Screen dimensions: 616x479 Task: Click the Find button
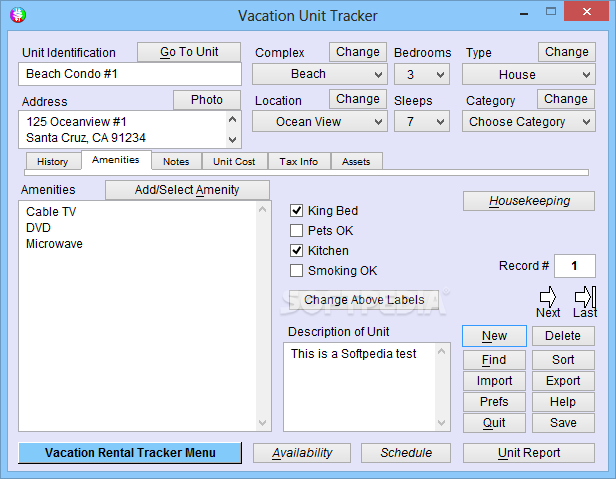494,360
